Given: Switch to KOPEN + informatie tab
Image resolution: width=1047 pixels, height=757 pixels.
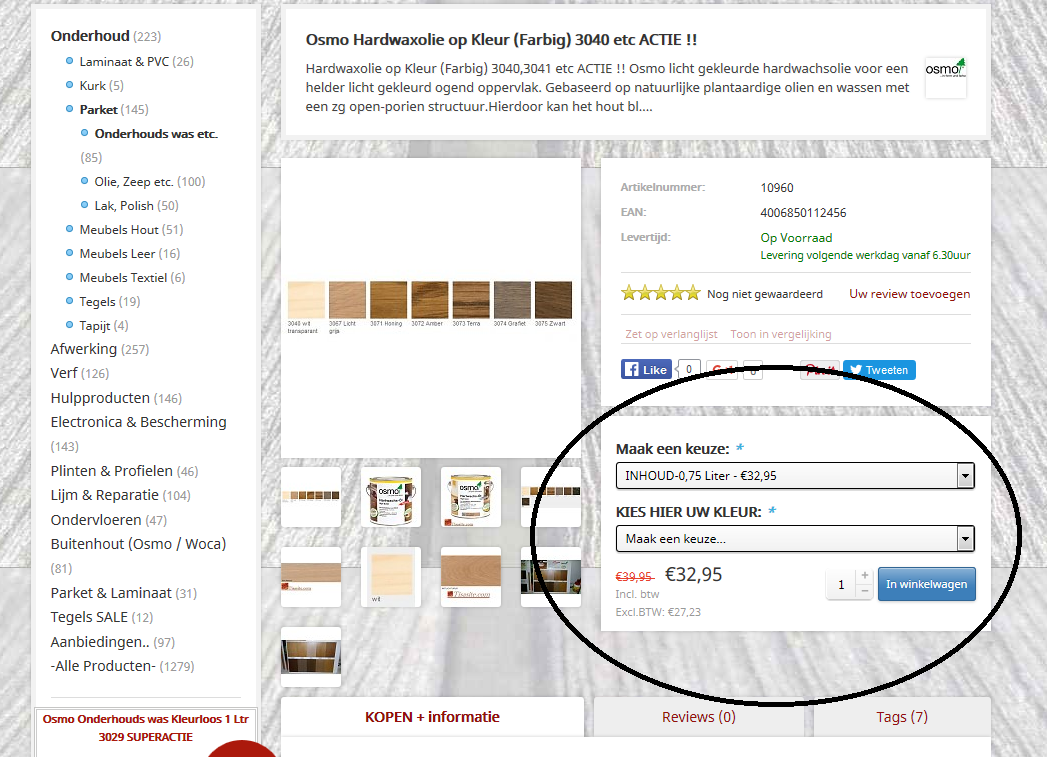Looking at the screenshot, I should (432, 717).
